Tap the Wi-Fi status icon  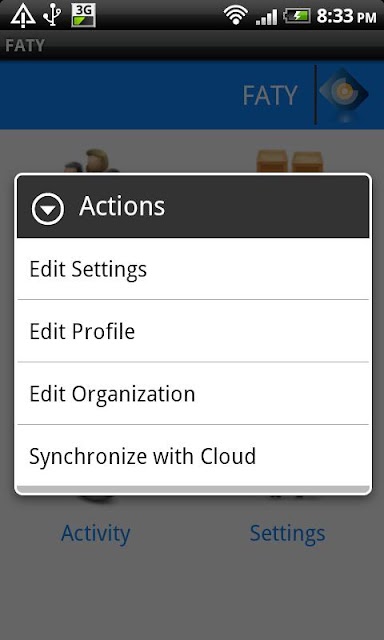pyautogui.click(x=235, y=16)
